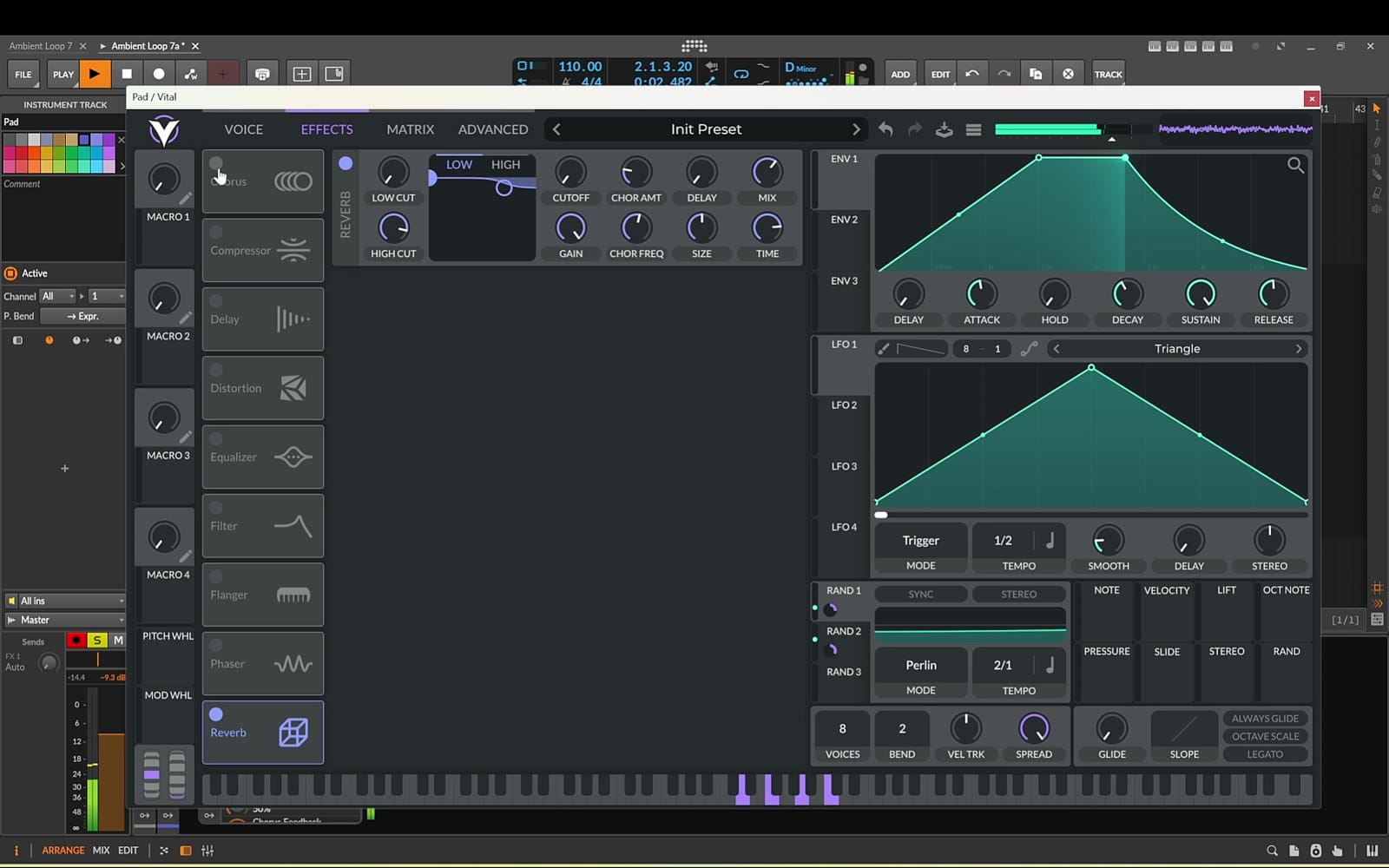Click the Vital logo icon

[163, 130]
